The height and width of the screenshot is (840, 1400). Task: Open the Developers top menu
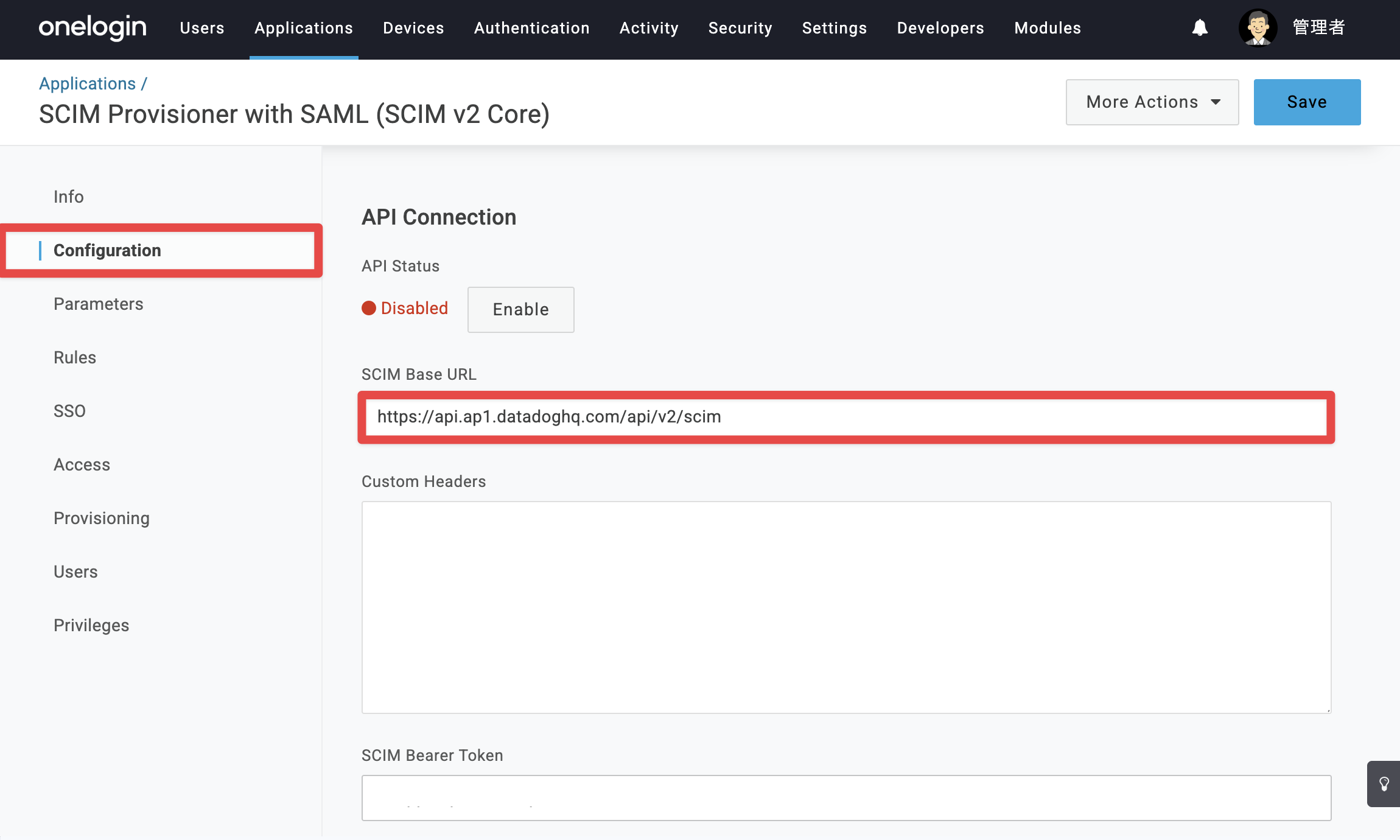point(940,28)
